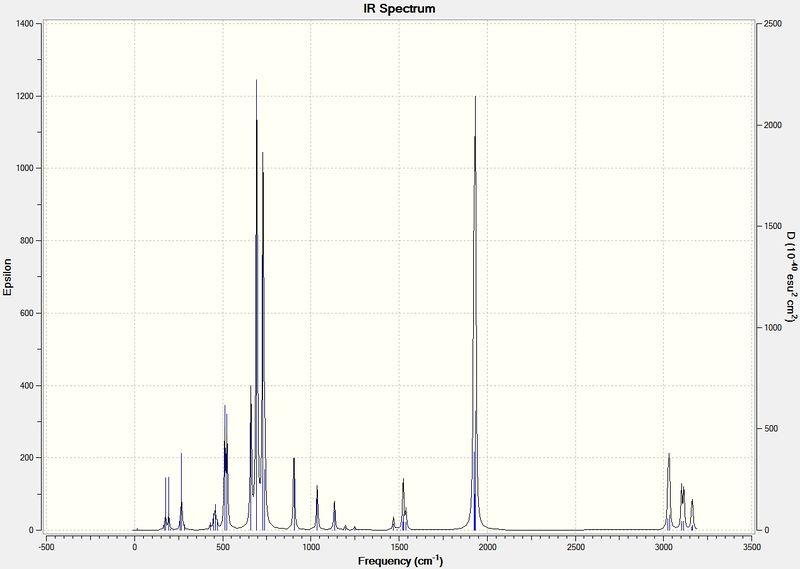Click the "IR Spectrum" chart title
The width and height of the screenshot is (800, 569).
[399, 9]
